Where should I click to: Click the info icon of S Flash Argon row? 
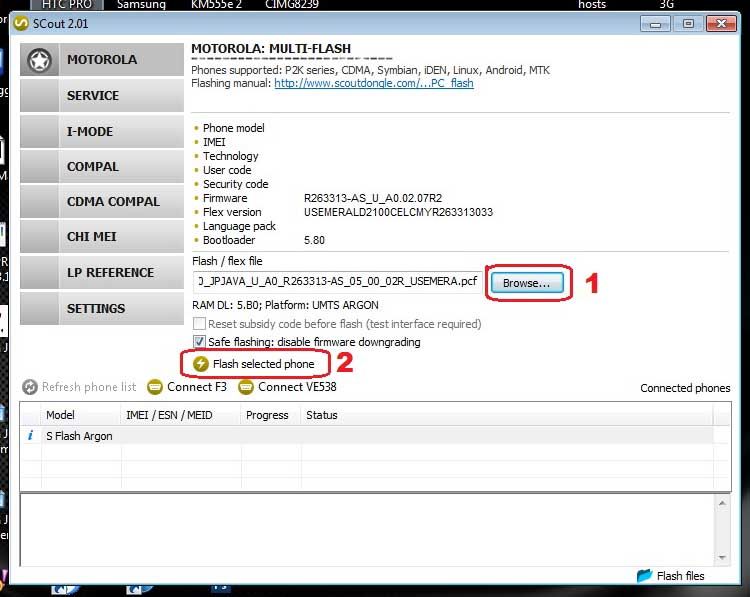31,436
